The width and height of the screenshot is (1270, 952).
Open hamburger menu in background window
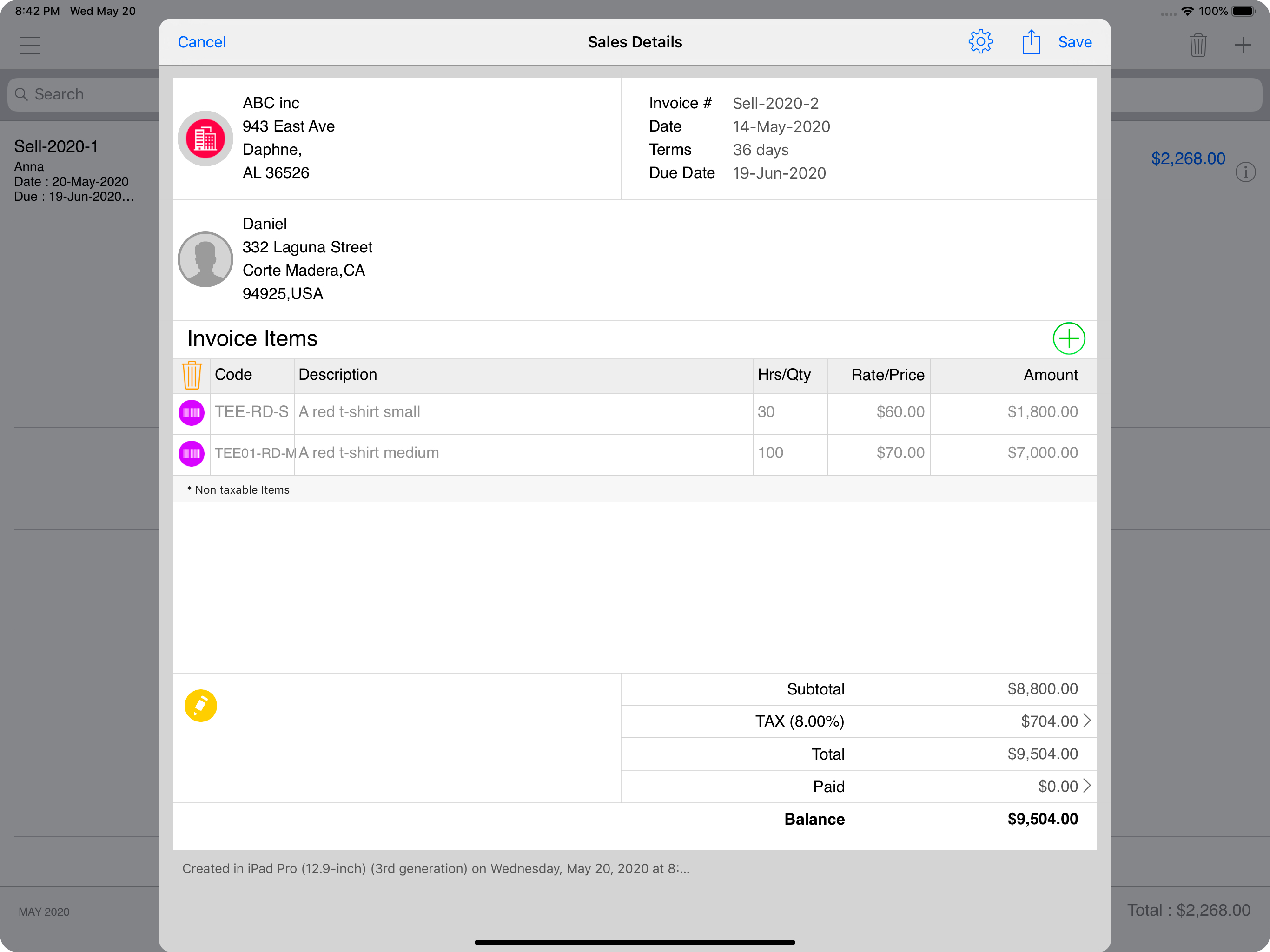coord(30,46)
